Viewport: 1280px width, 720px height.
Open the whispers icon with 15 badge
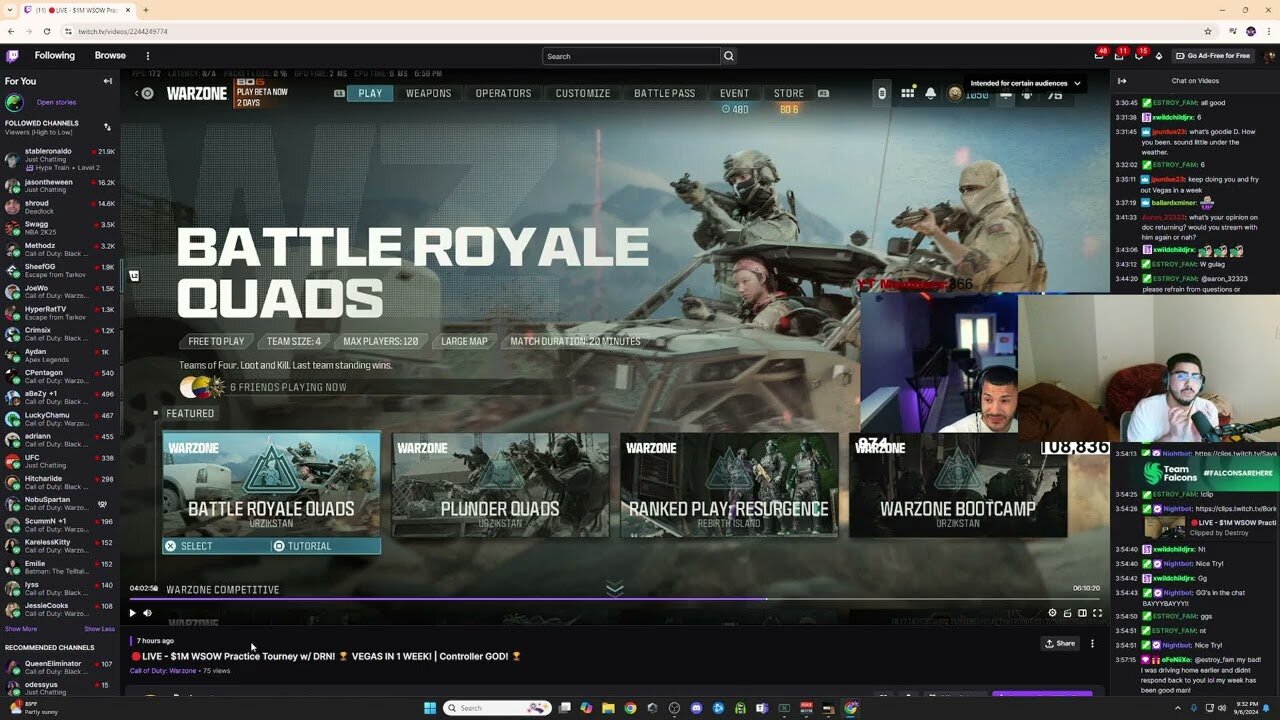coord(1138,56)
